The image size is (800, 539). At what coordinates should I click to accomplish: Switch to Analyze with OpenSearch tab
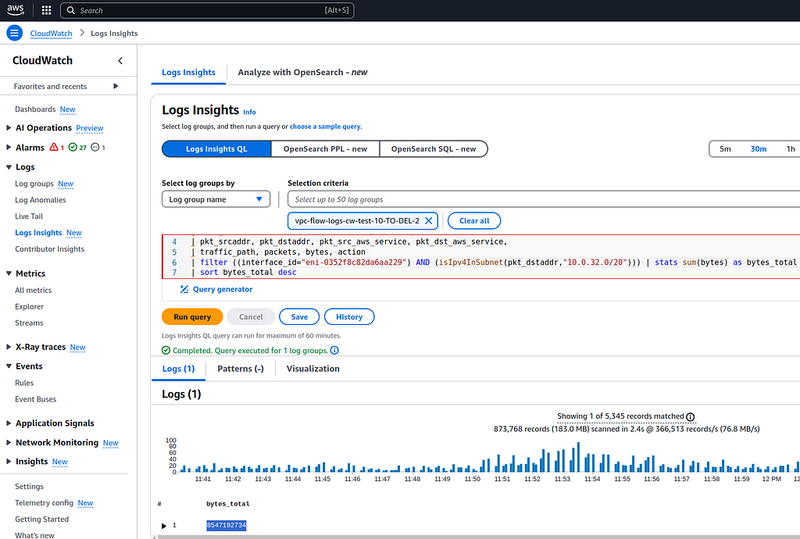coord(302,72)
